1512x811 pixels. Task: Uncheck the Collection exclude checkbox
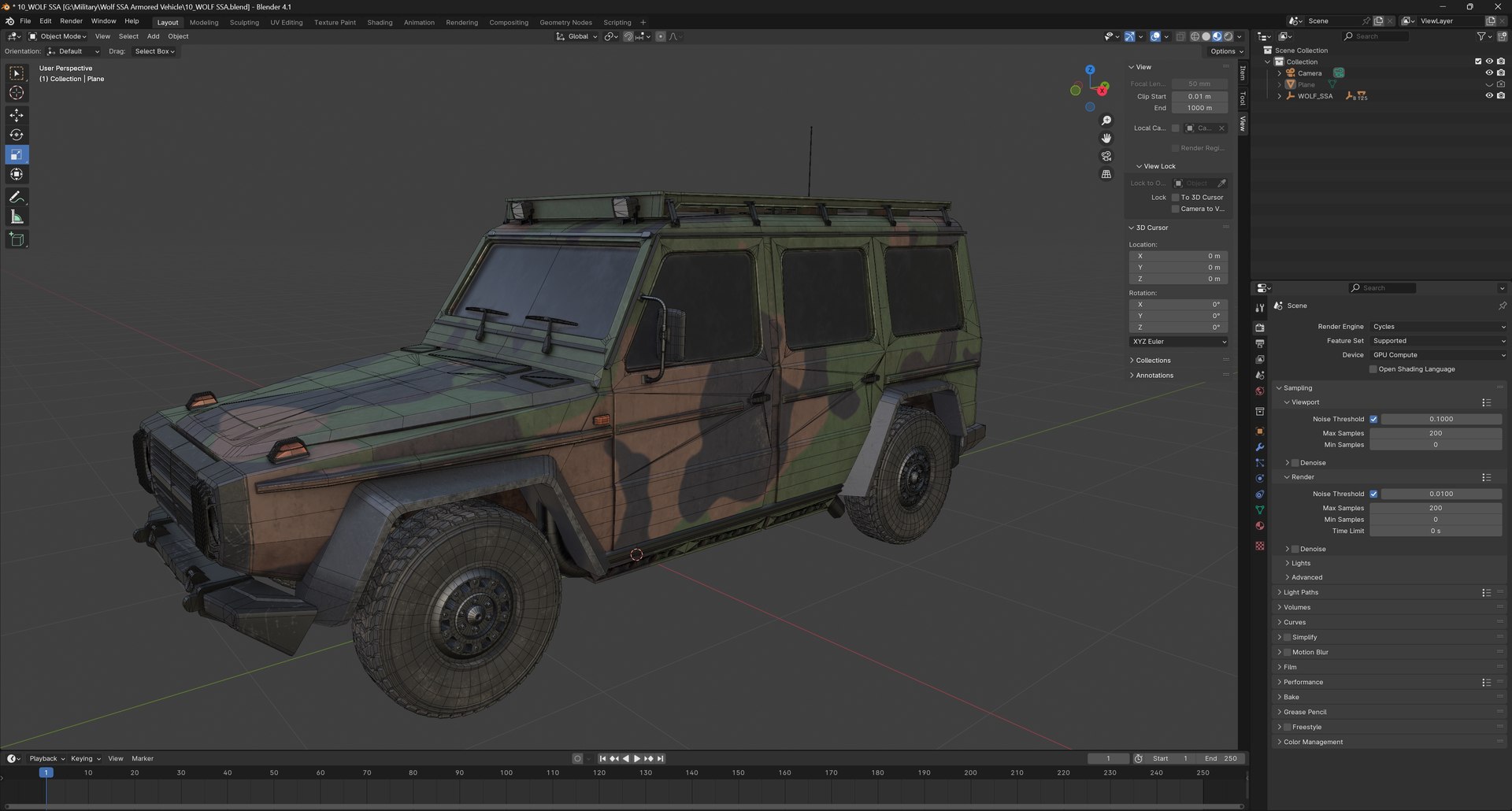click(x=1478, y=61)
